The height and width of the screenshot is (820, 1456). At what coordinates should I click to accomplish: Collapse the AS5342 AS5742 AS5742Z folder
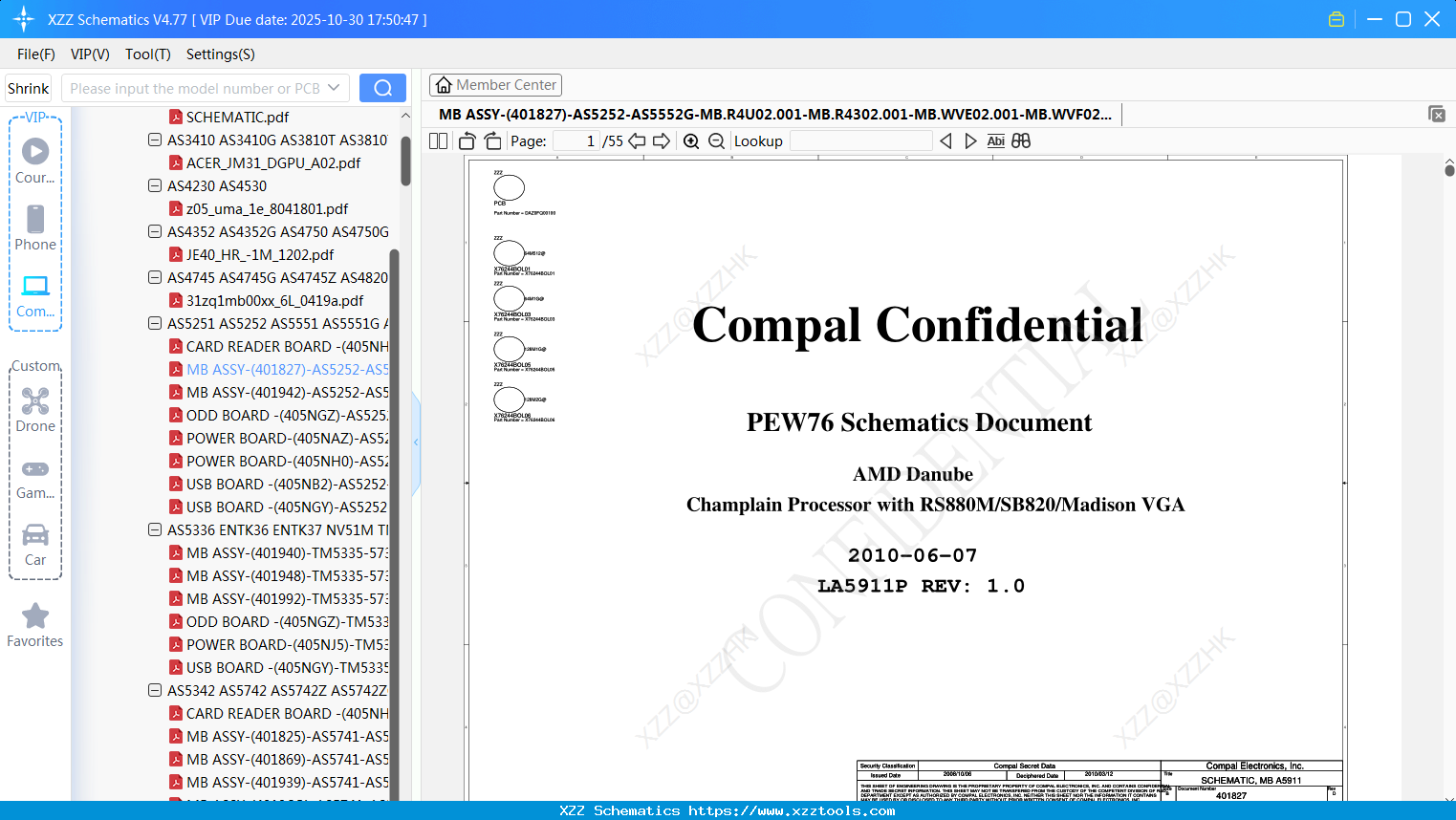(155, 690)
